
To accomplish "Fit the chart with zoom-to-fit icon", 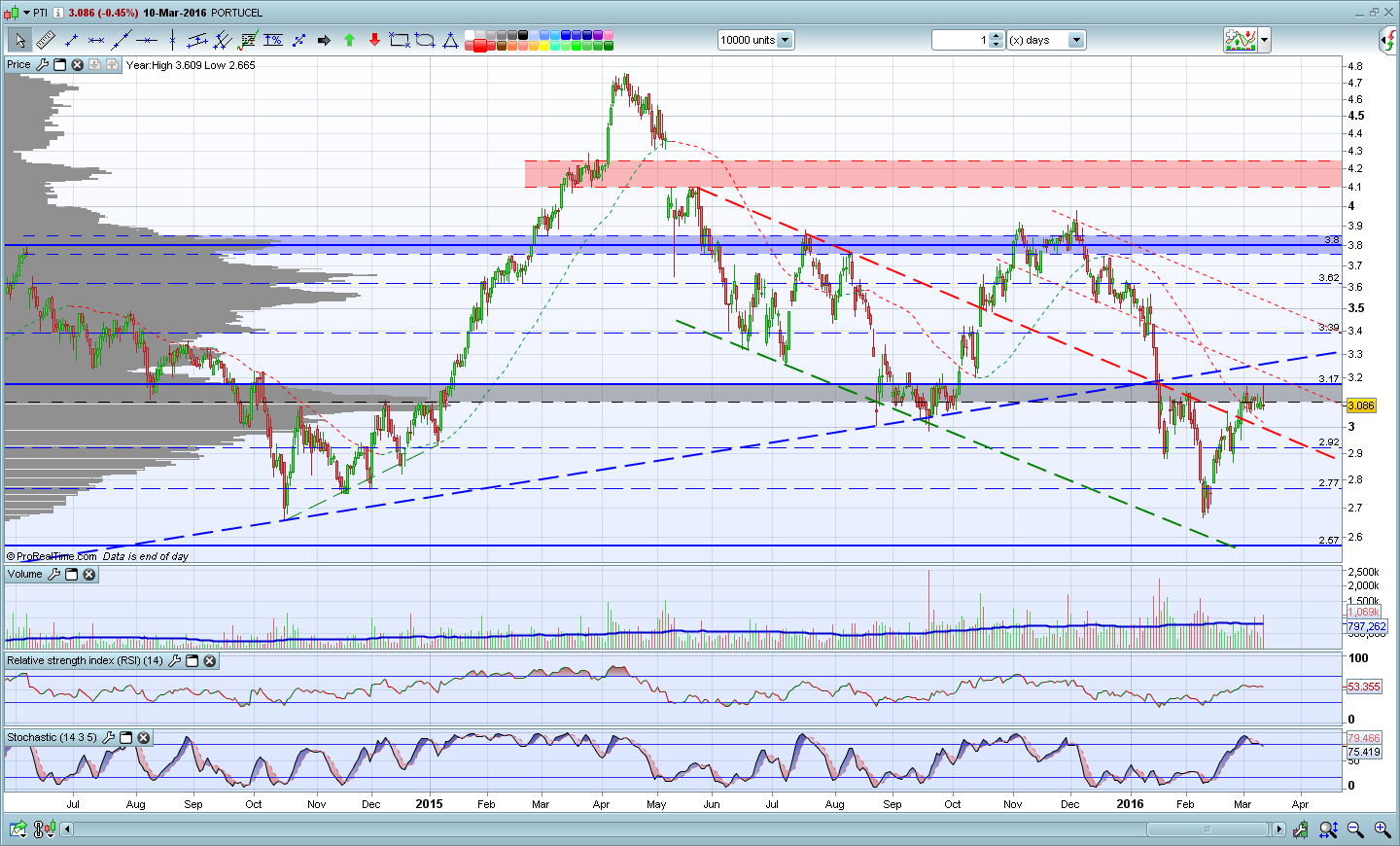I will click(x=1328, y=829).
